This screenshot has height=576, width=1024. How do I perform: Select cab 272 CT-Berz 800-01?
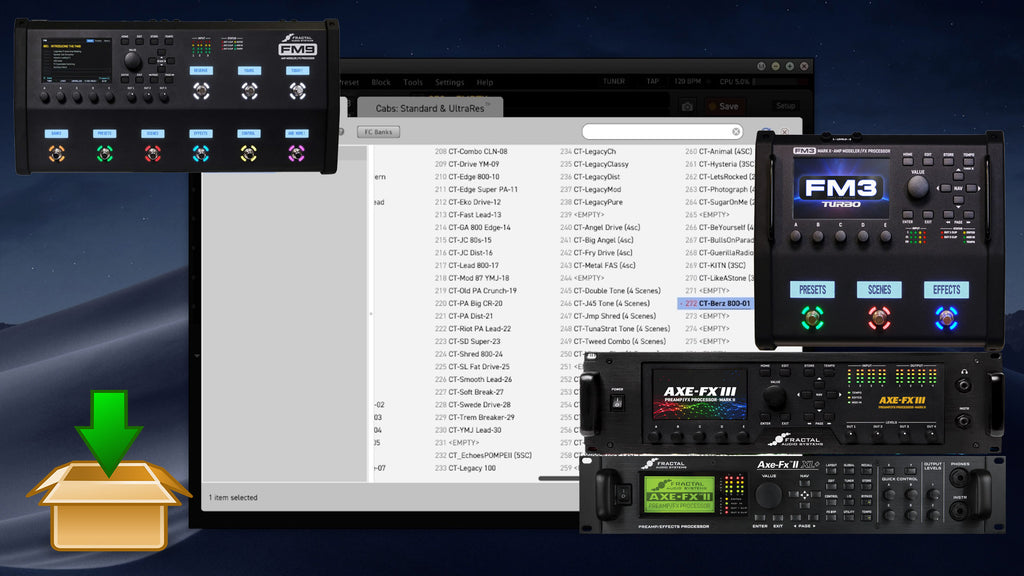point(717,303)
